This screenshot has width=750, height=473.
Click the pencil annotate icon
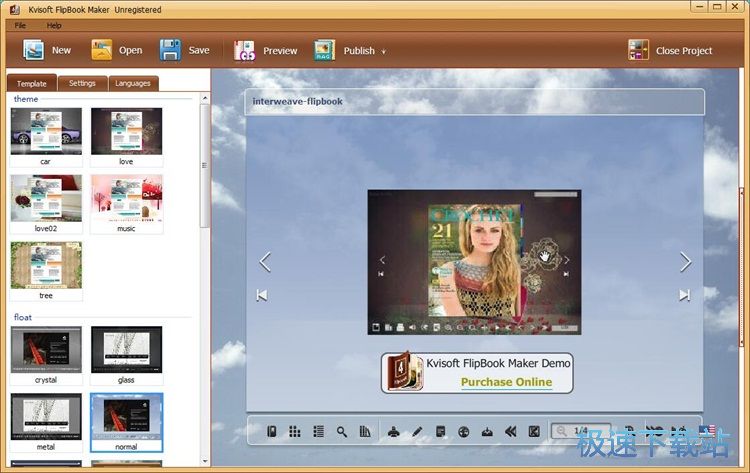point(417,432)
